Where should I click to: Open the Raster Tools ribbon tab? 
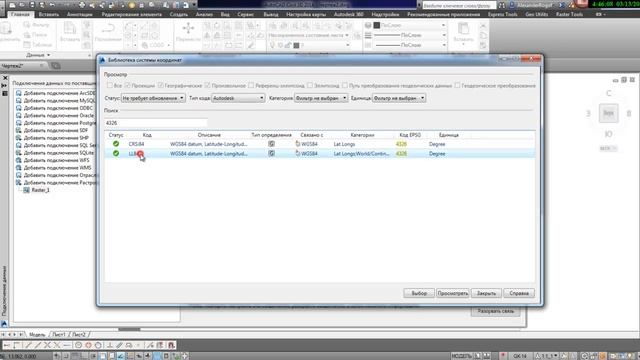[x=569, y=14]
